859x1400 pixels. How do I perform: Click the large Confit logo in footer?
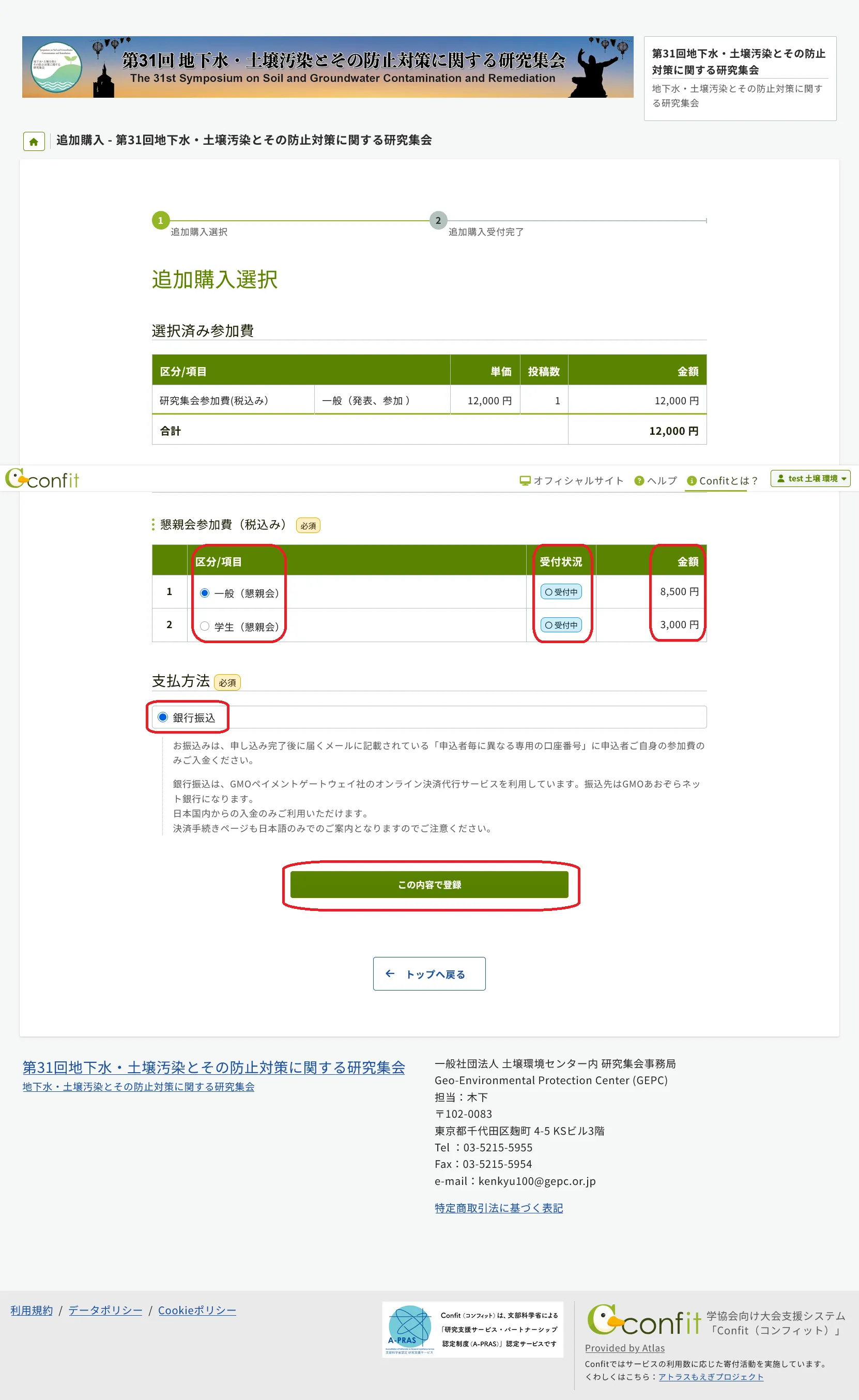click(643, 1320)
